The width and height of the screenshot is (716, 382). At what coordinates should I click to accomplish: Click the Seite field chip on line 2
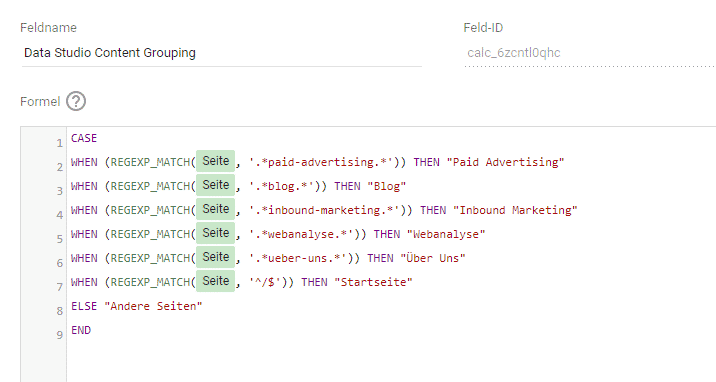(x=216, y=161)
